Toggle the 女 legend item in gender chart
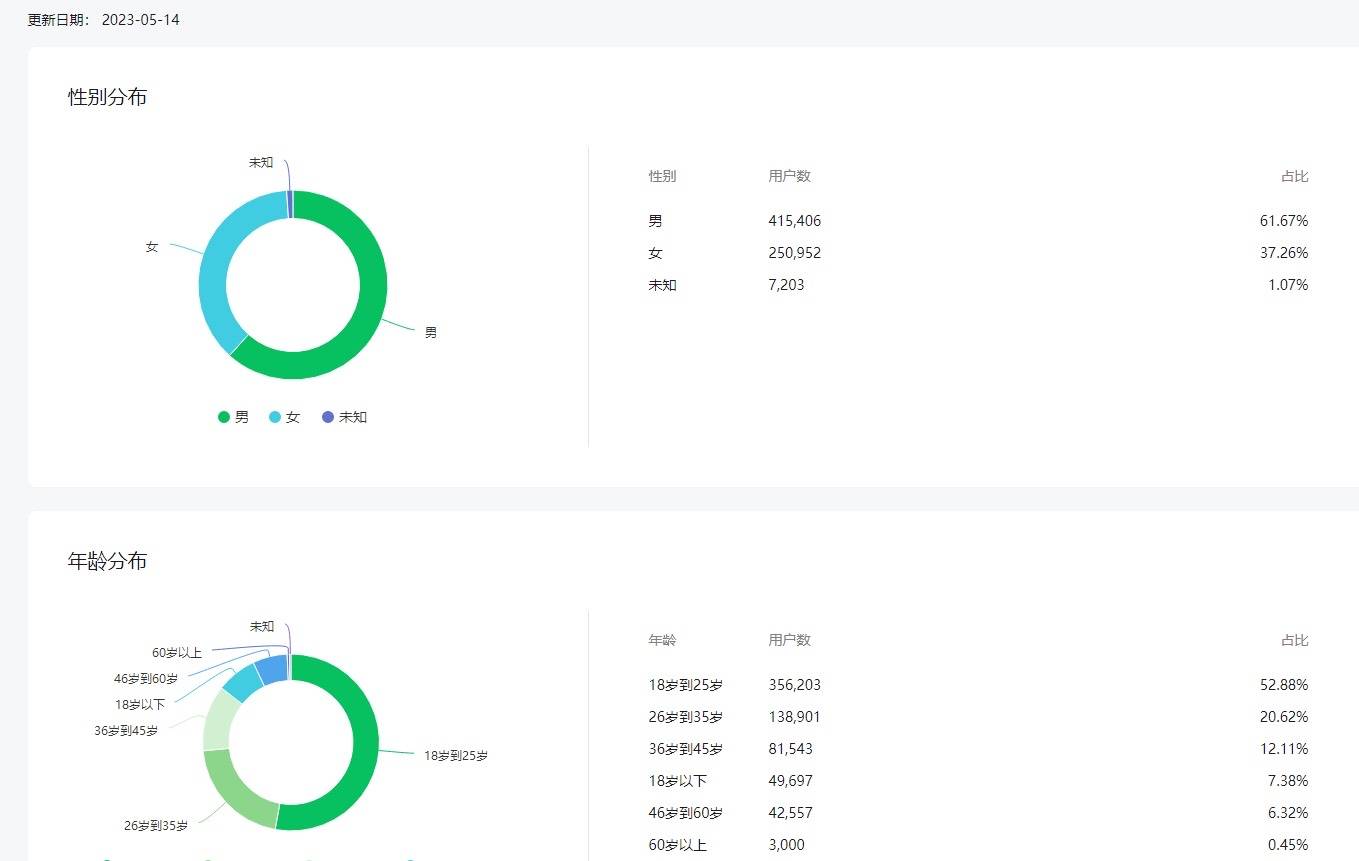Viewport: 1359px width, 861px height. click(285, 417)
